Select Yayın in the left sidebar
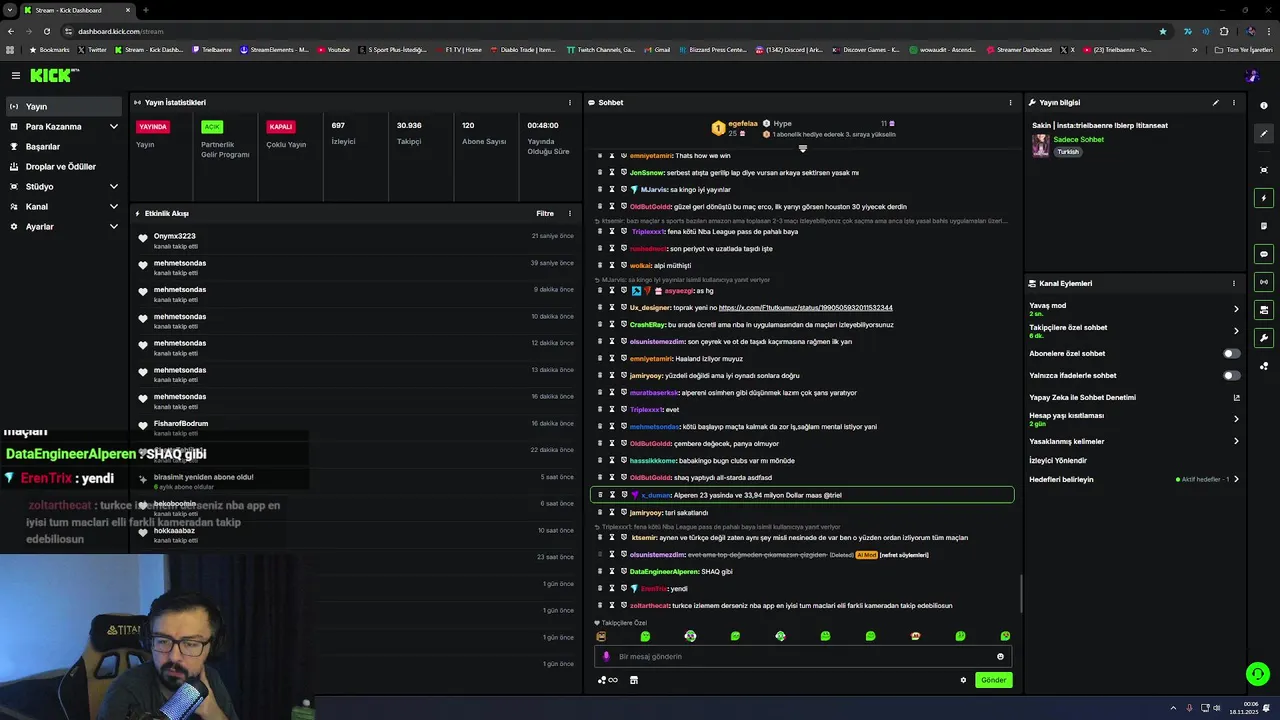 [x=64, y=107]
